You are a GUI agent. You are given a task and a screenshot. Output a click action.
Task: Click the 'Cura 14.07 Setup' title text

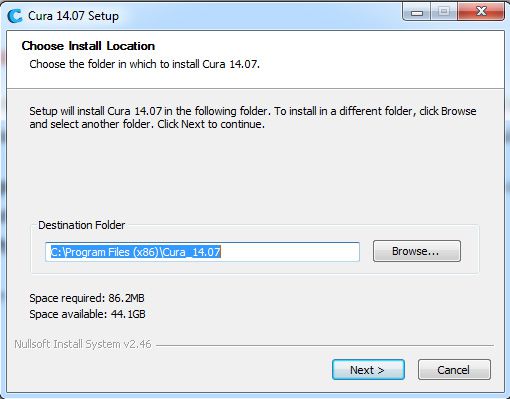coord(73,16)
